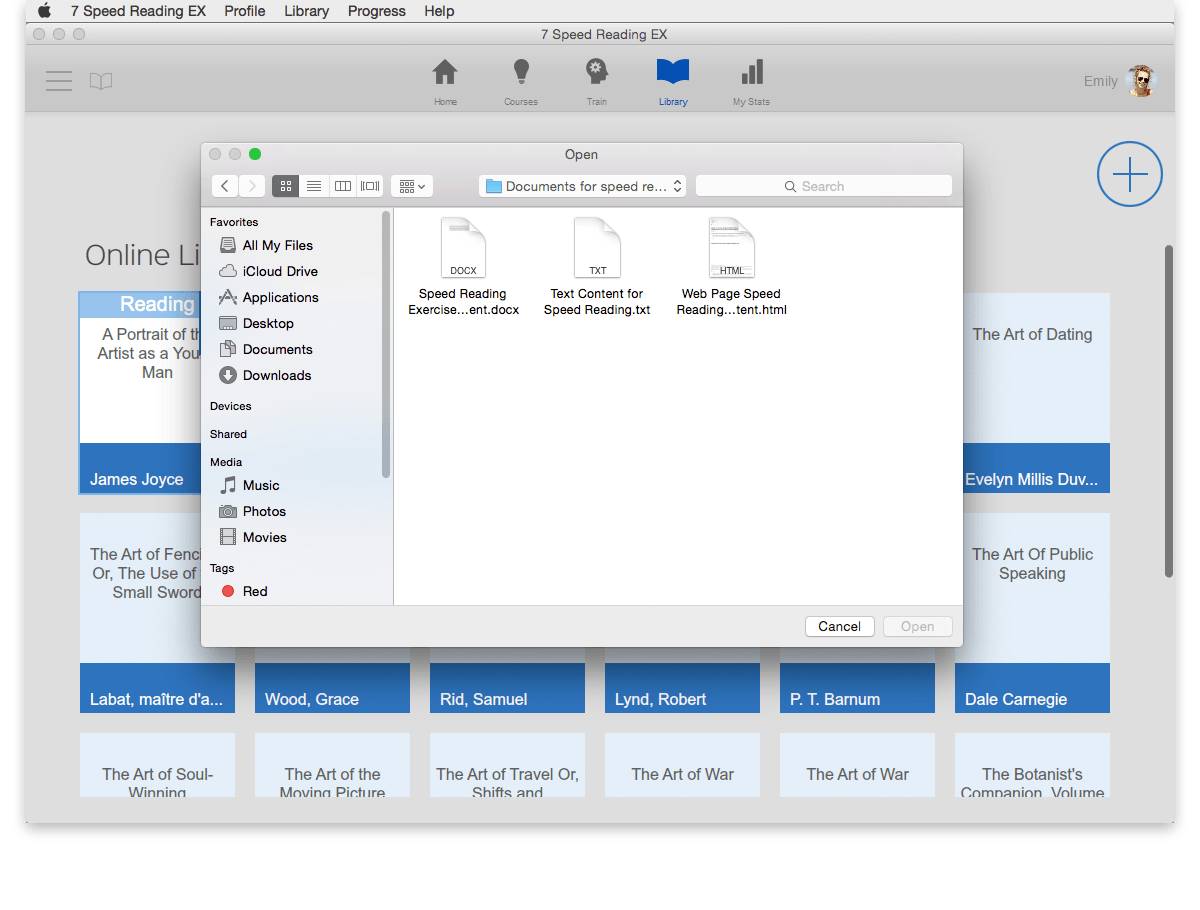Click the Courses lightbulb icon
This screenshot has width=1200, height=910.
[x=520, y=75]
